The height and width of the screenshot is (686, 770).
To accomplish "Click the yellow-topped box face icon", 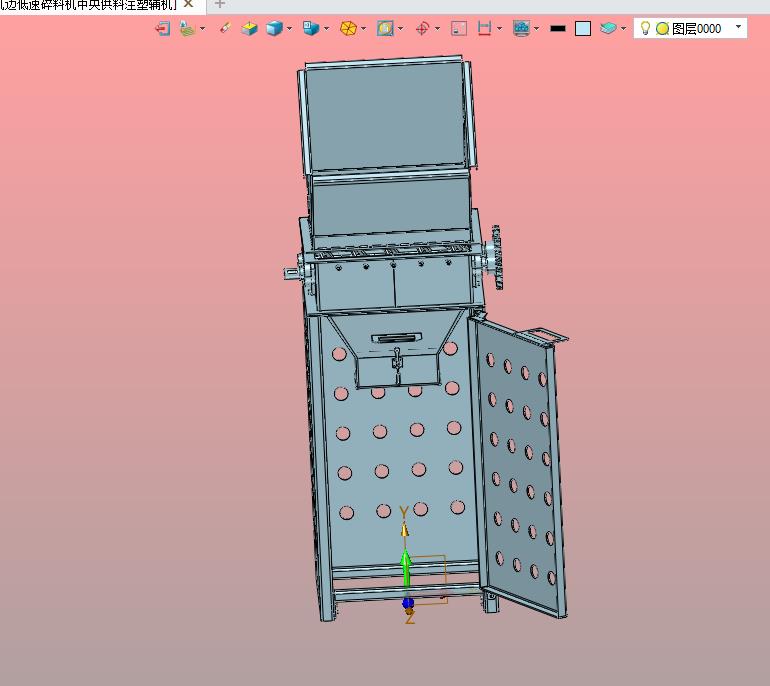I will (249, 28).
